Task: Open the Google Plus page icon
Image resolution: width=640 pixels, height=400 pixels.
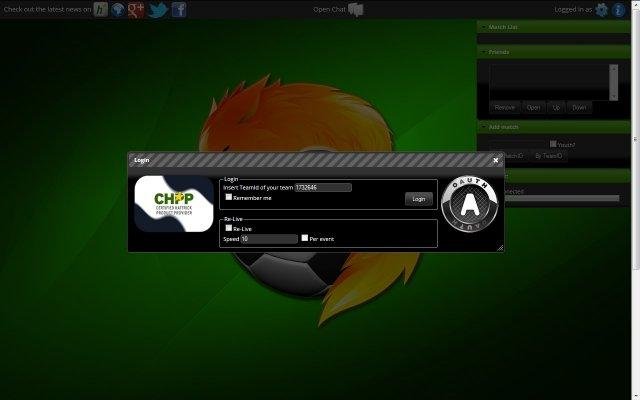Action: pos(136,9)
